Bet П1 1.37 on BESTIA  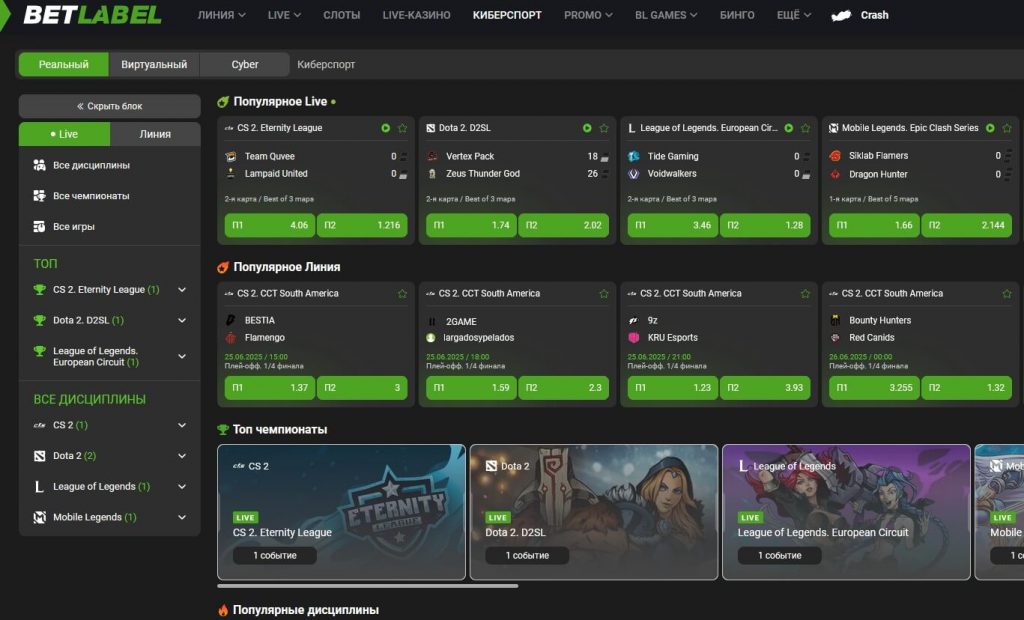pyautogui.click(x=270, y=388)
